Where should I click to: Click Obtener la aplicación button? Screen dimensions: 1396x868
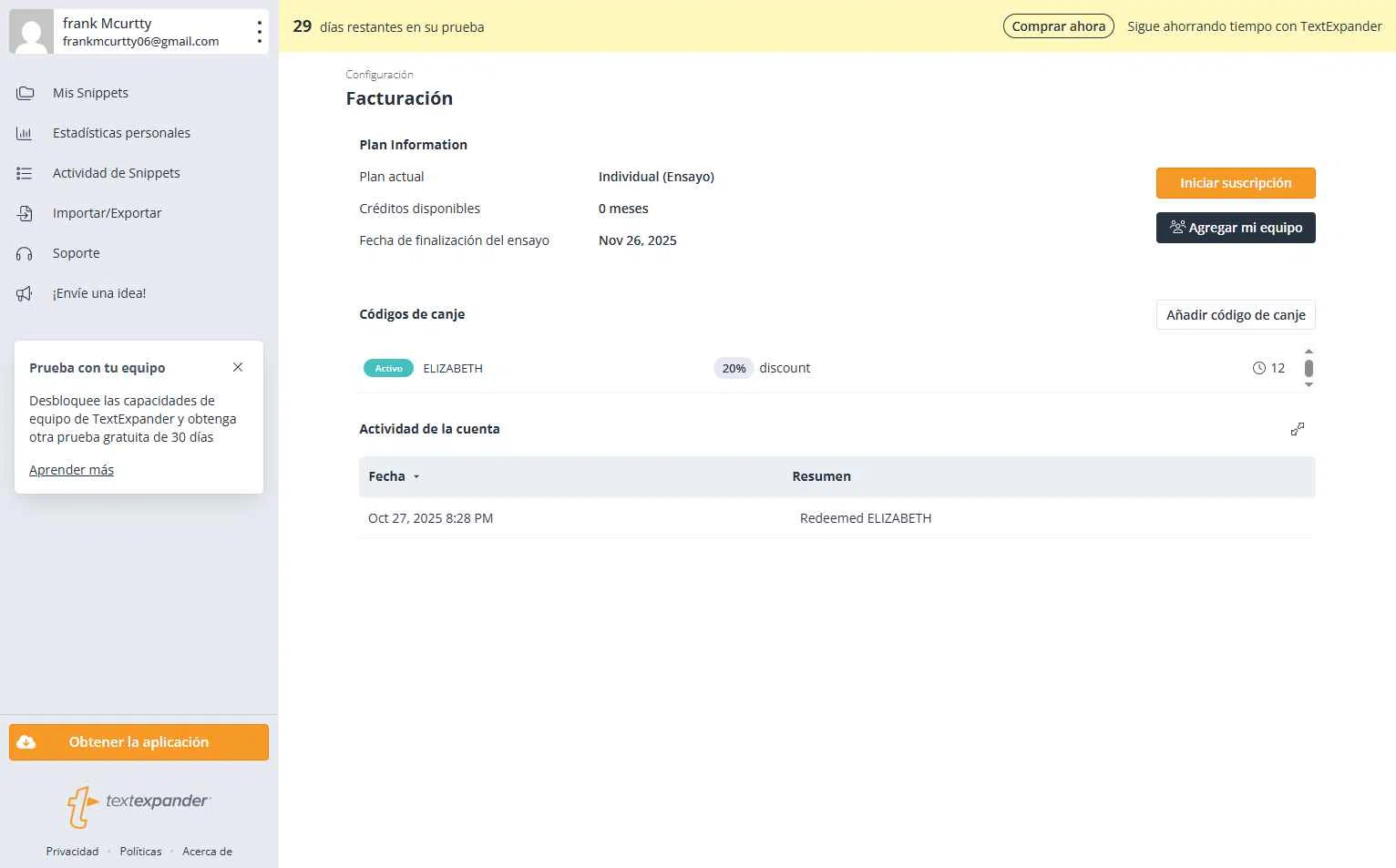[x=139, y=742]
